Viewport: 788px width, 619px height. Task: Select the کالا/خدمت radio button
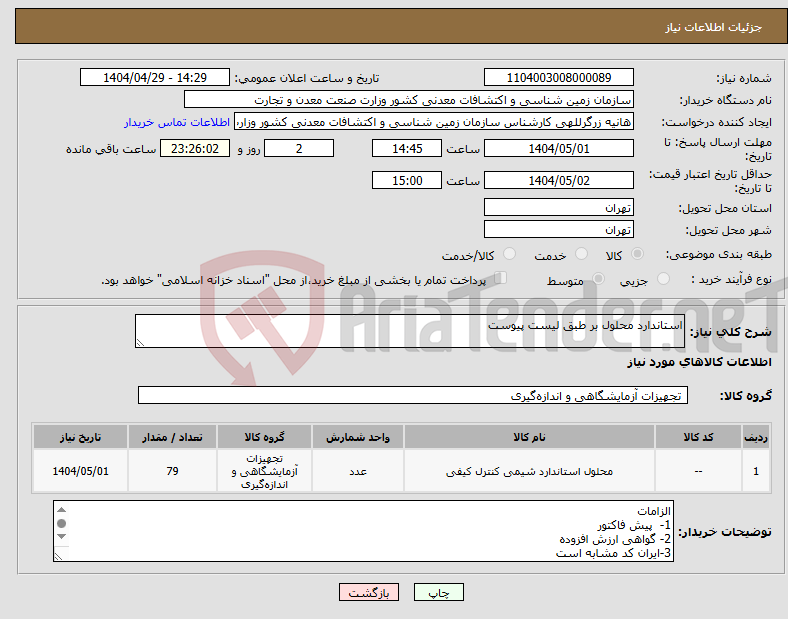pyautogui.click(x=509, y=254)
